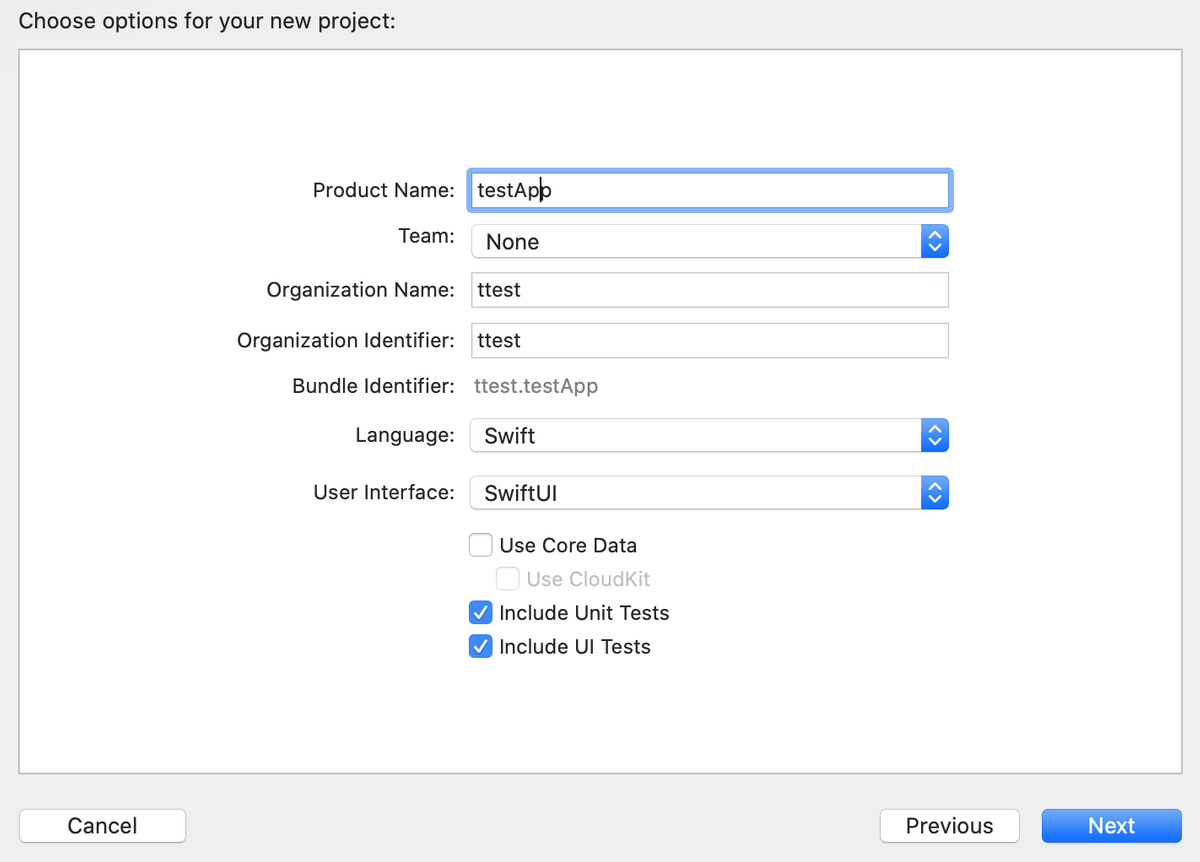
Task: Click the Use Core Data label
Action: [x=568, y=546]
